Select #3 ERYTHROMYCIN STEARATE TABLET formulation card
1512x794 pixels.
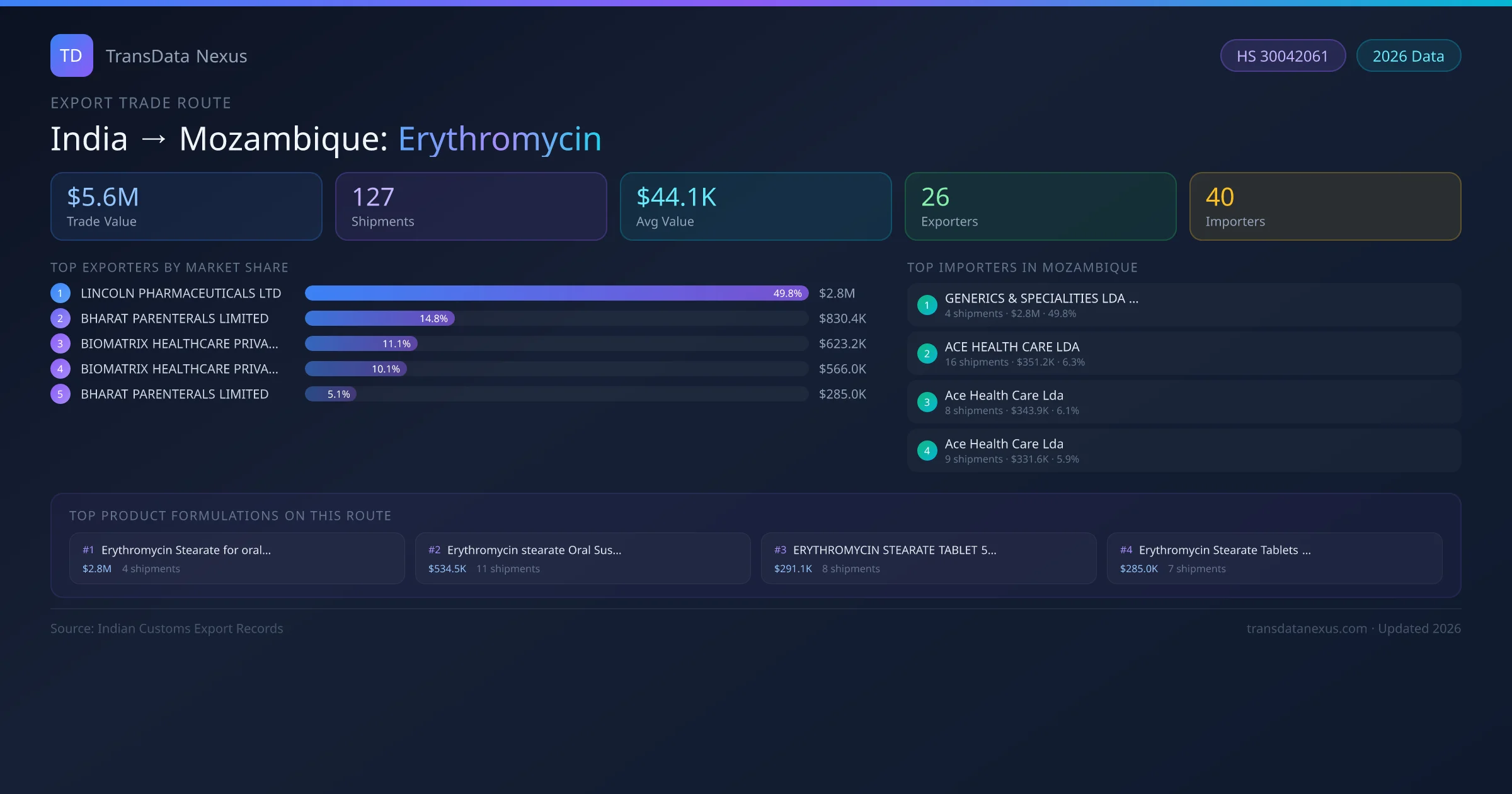coord(928,558)
